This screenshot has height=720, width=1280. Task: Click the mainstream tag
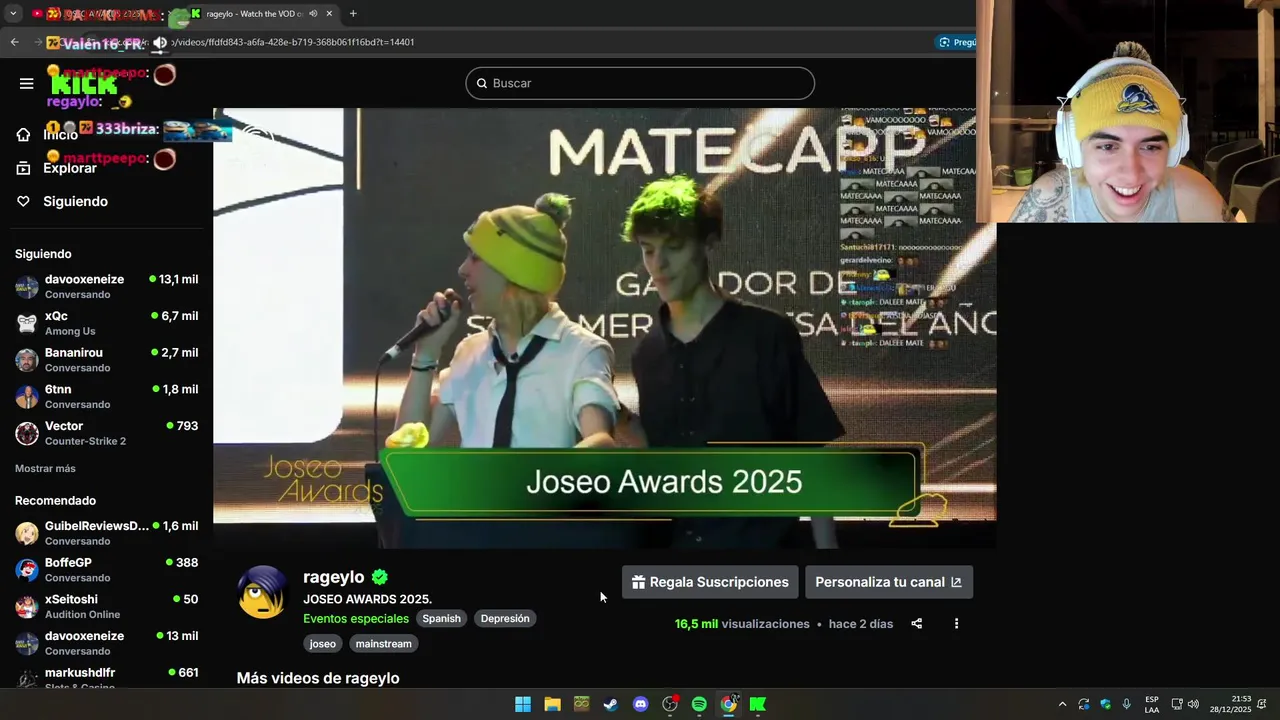(x=383, y=644)
